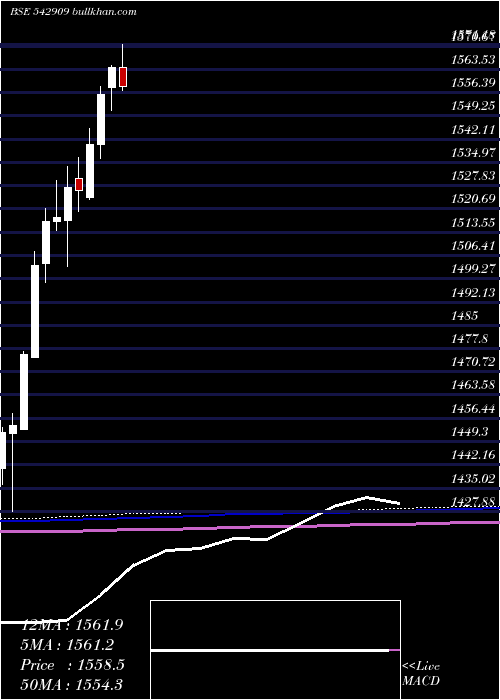Select the 1456.44 price axis label
Screen dimensions: 500x700
point(473,409)
